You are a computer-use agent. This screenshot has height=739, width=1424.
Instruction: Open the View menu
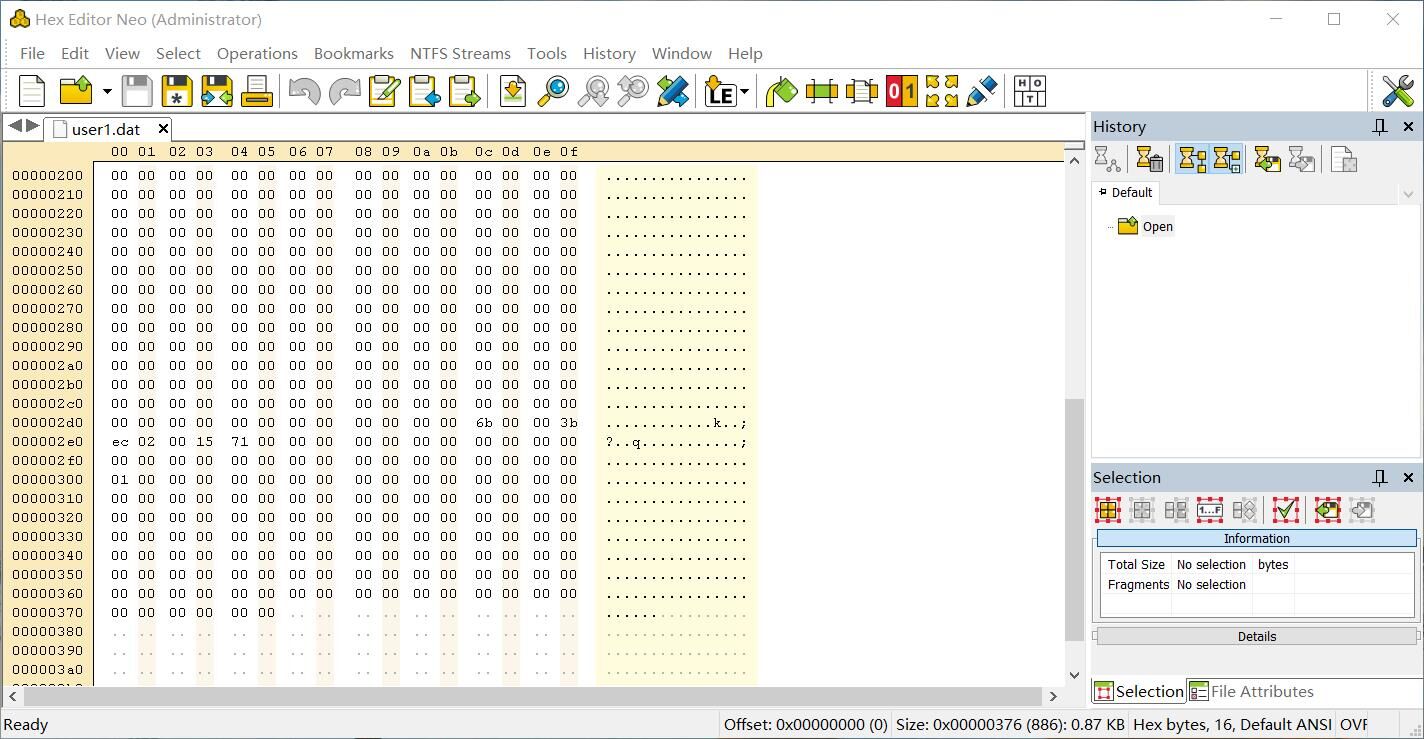click(x=122, y=53)
